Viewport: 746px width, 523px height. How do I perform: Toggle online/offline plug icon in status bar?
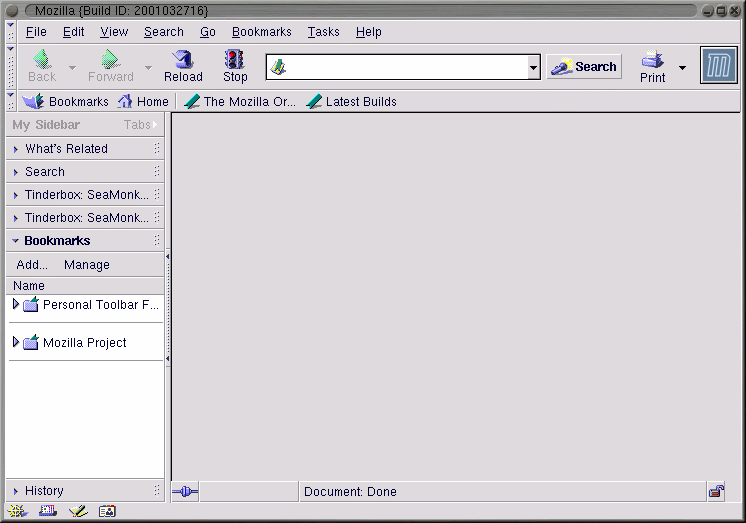point(185,491)
